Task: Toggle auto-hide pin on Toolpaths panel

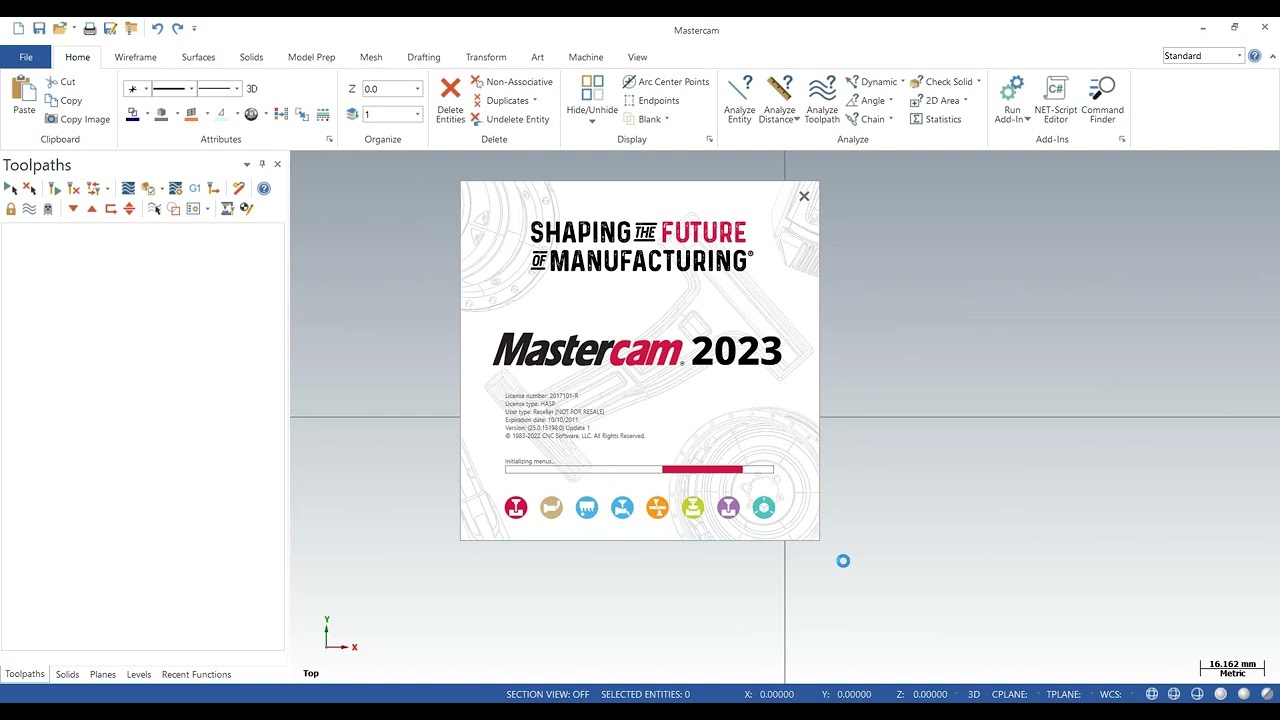Action: pyautogui.click(x=262, y=164)
